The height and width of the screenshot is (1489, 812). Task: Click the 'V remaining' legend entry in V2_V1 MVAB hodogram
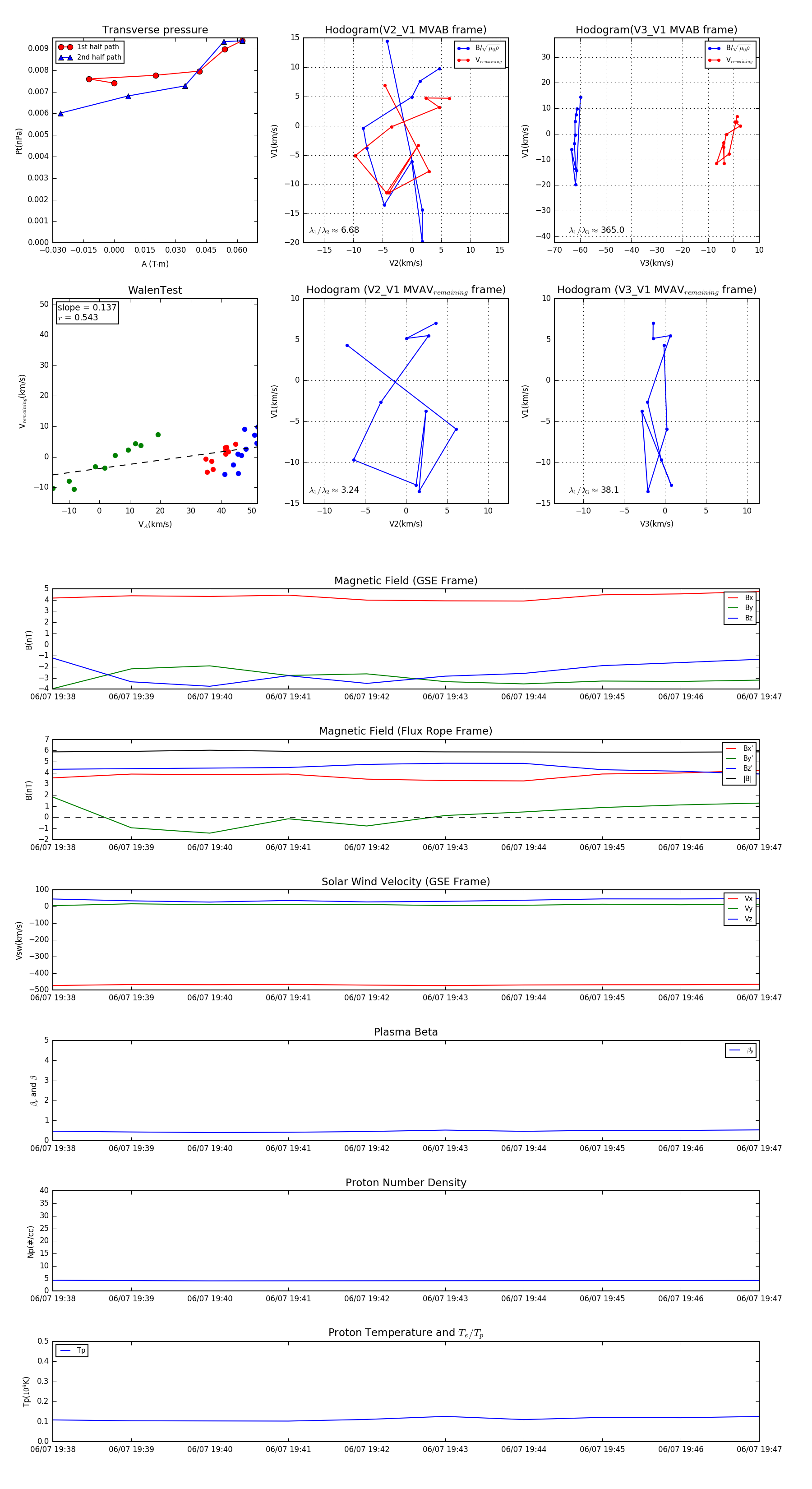(480, 60)
